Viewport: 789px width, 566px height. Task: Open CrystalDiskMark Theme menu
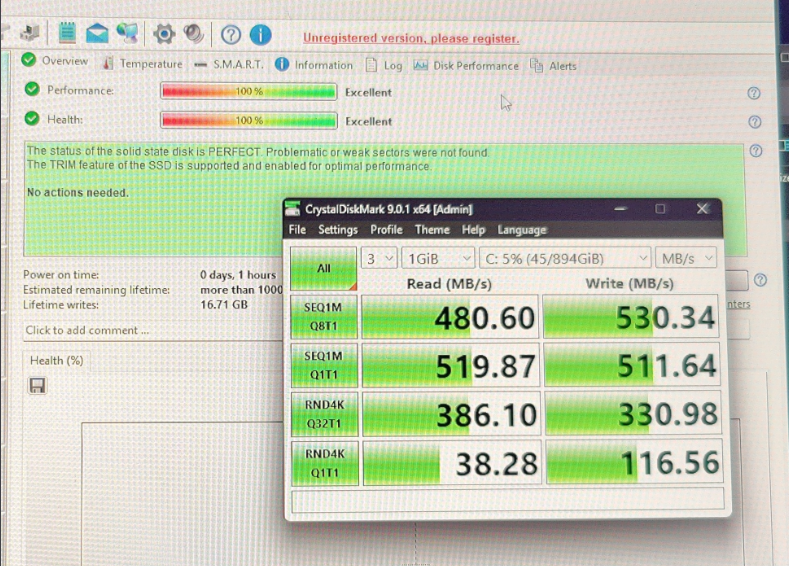(x=432, y=230)
